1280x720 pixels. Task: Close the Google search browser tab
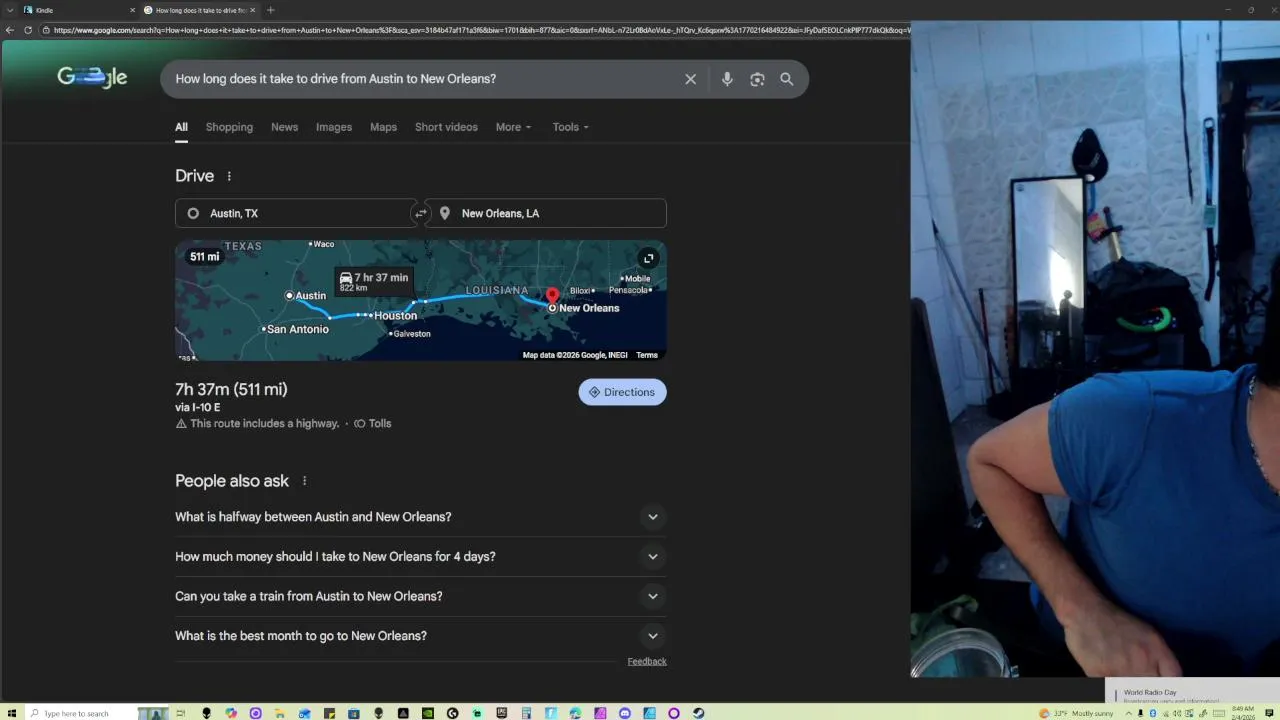pyautogui.click(x=252, y=10)
